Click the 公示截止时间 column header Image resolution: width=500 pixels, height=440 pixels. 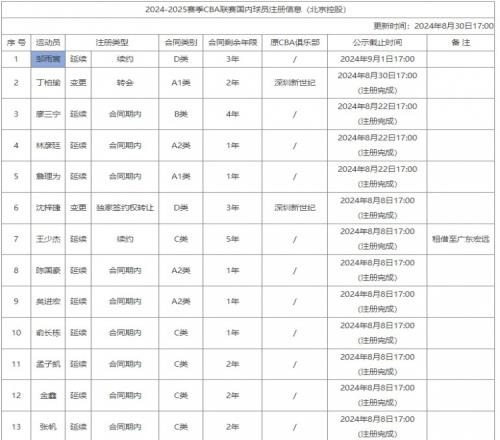(x=377, y=43)
